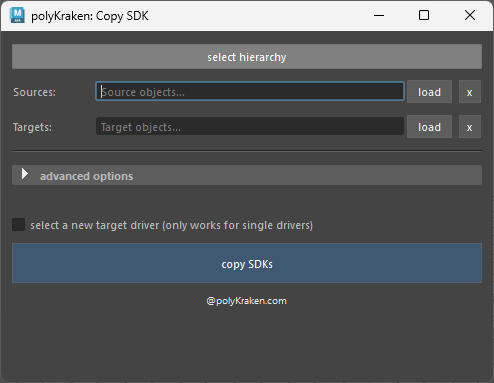
Task: Click the select hierarchy button
Action: pyautogui.click(x=247, y=57)
